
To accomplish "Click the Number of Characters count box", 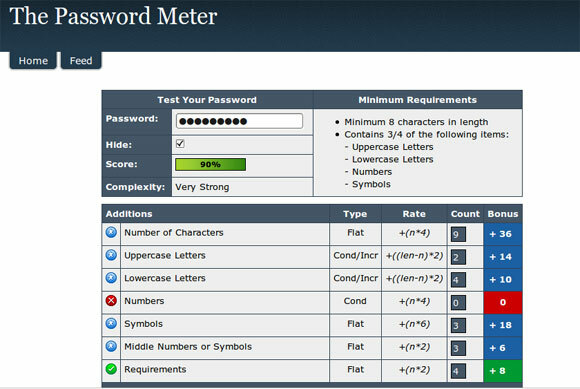I will [458, 234].
